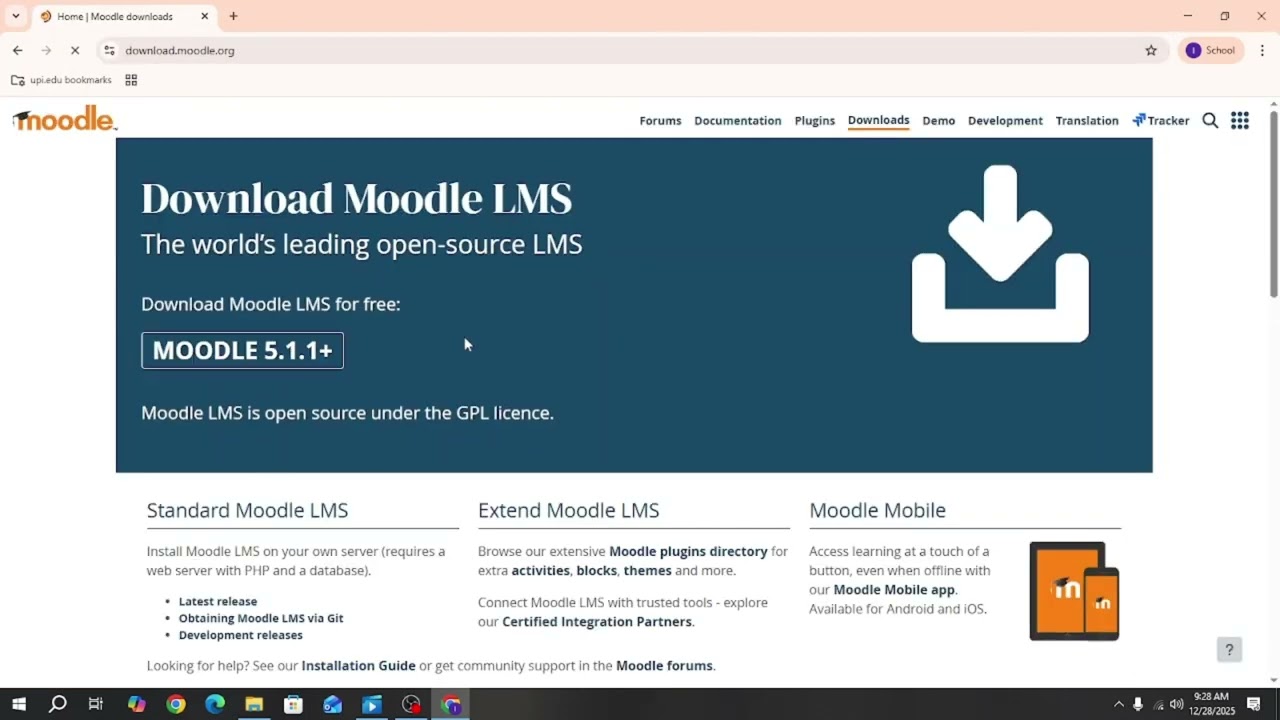Open Task View on taskbar
The width and height of the screenshot is (1280, 720).
tap(96, 705)
